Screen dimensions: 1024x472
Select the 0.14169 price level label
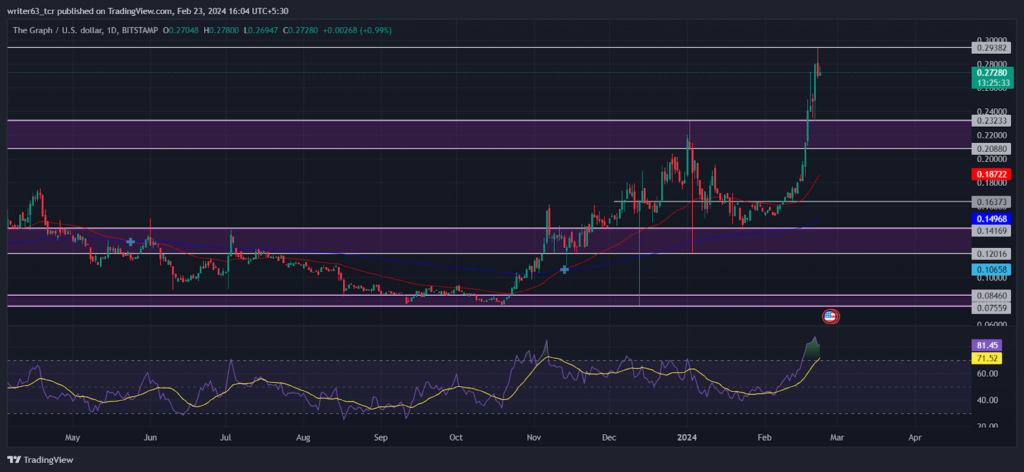tap(991, 230)
